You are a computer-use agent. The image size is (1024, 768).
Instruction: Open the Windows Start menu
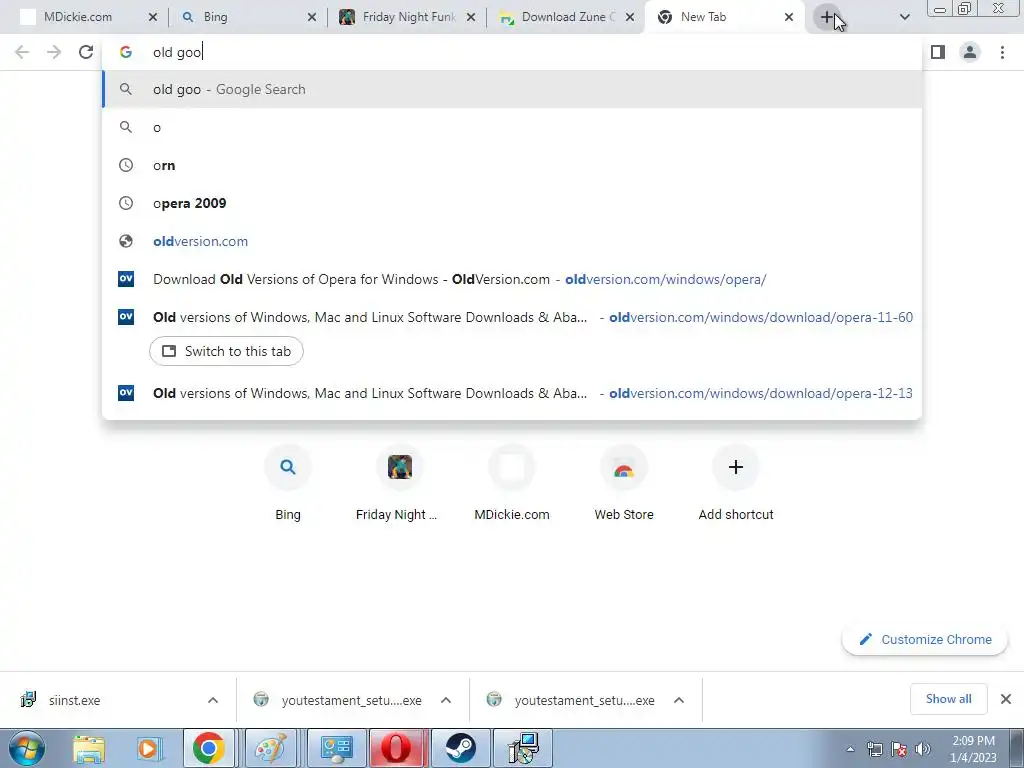coord(27,748)
